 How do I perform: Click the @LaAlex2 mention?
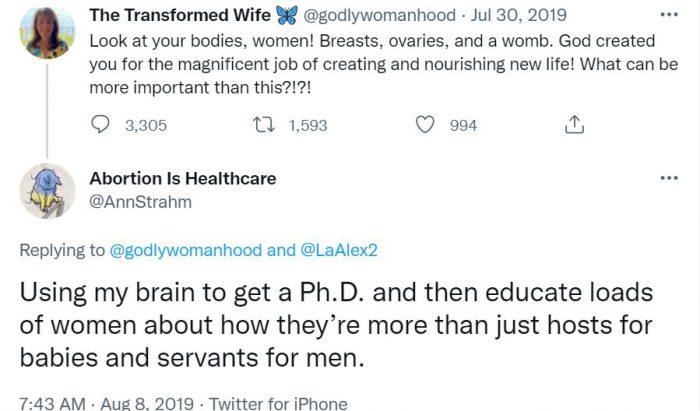pos(339,251)
